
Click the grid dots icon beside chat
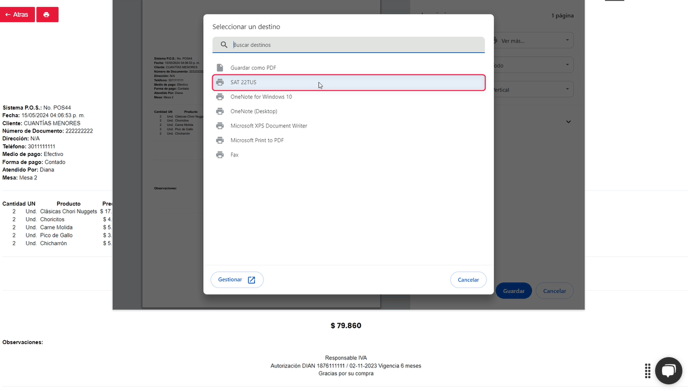coord(647,371)
